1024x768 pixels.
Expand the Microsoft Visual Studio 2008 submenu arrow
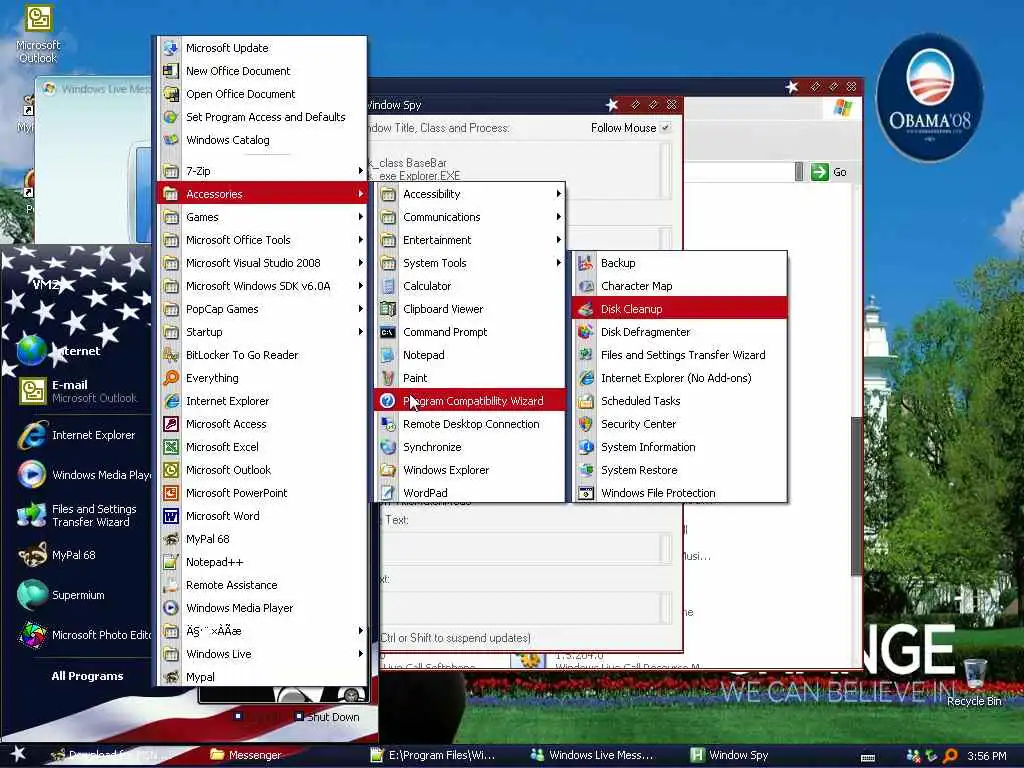click(x=360, y=263)
